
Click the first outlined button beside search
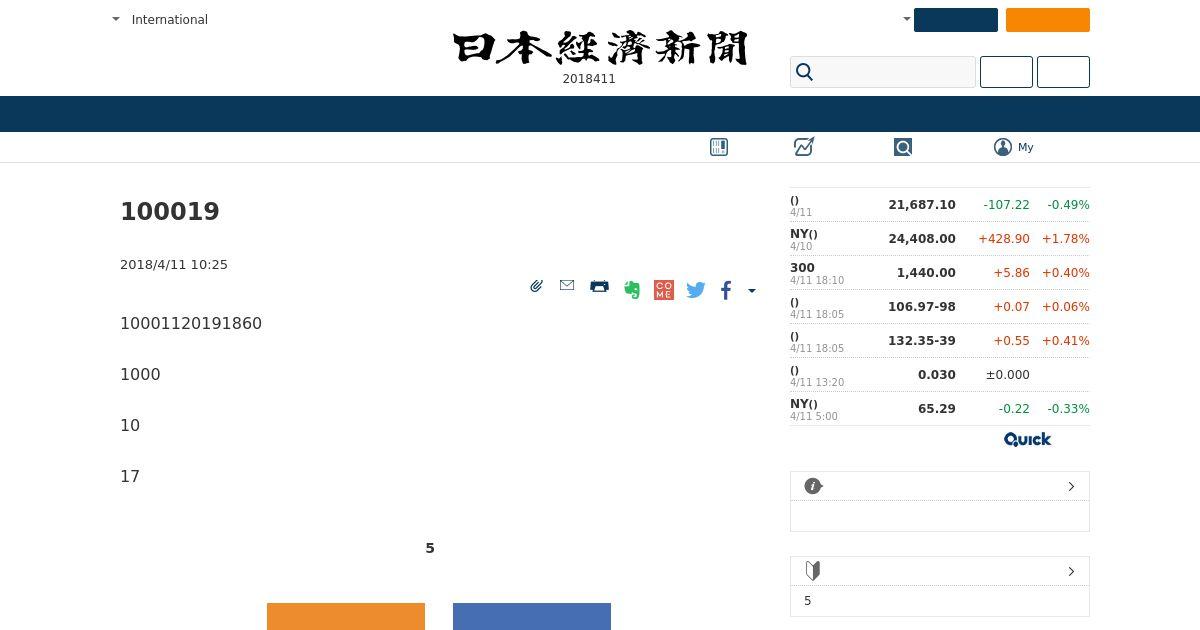tap(1006, 72)
